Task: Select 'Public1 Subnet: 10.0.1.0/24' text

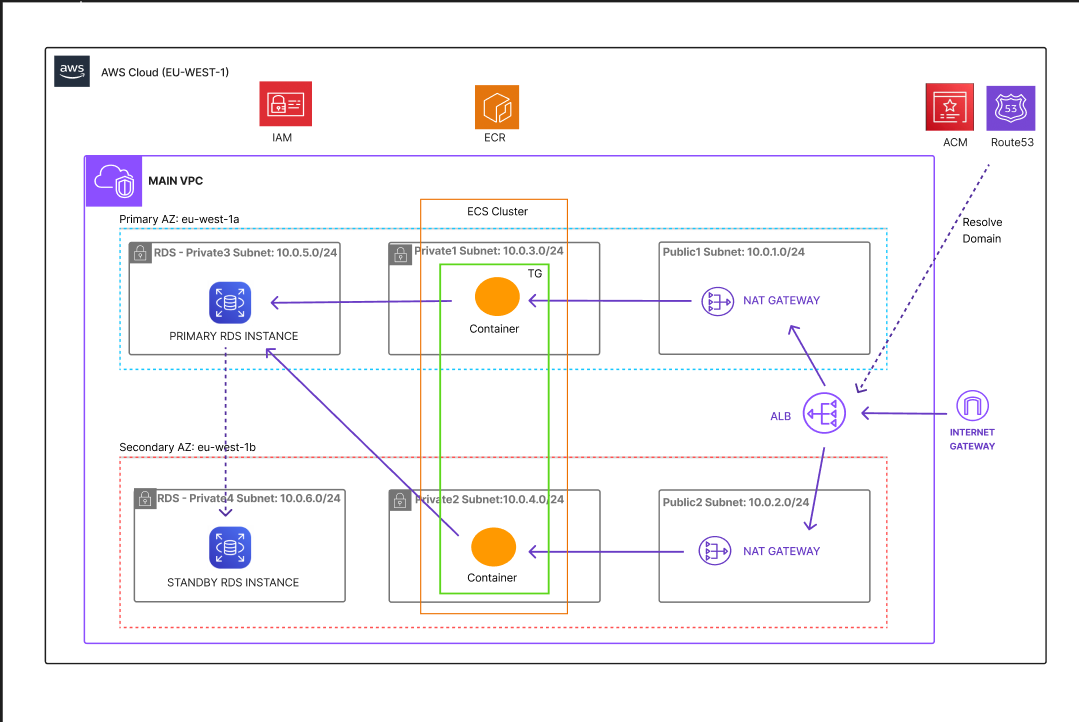Action: click(x=734, y=252)
